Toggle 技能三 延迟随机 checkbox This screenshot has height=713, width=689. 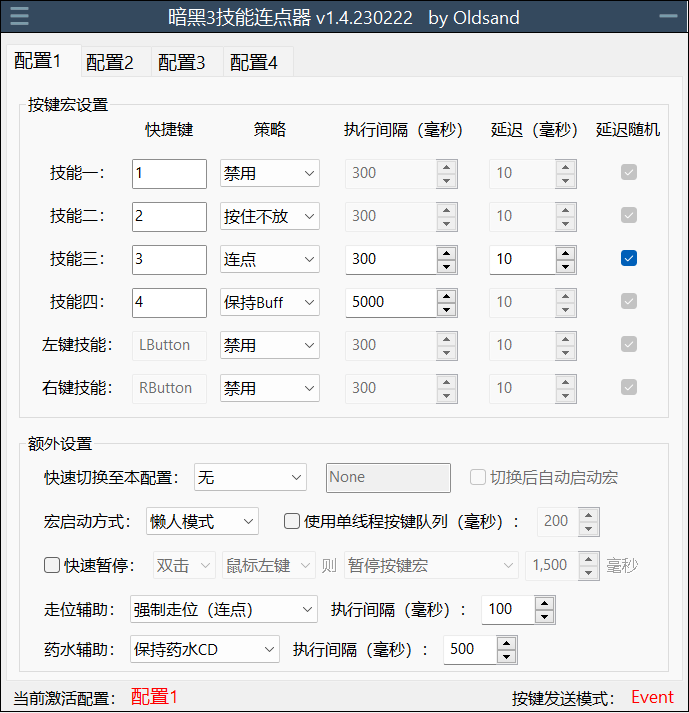pos(629,258)
